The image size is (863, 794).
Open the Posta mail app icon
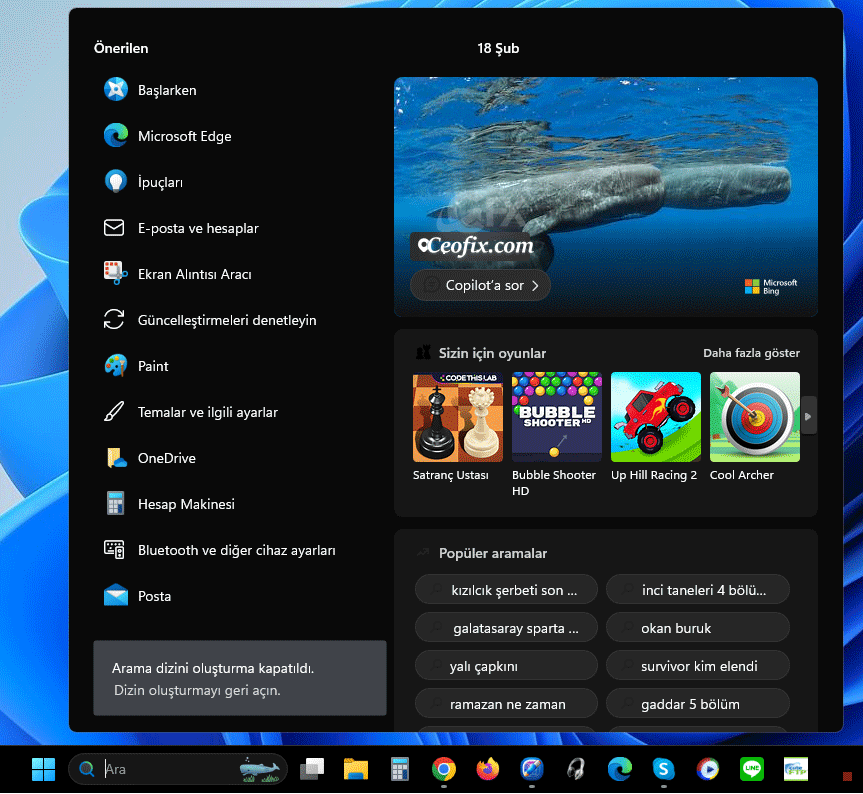click(116, 595)
